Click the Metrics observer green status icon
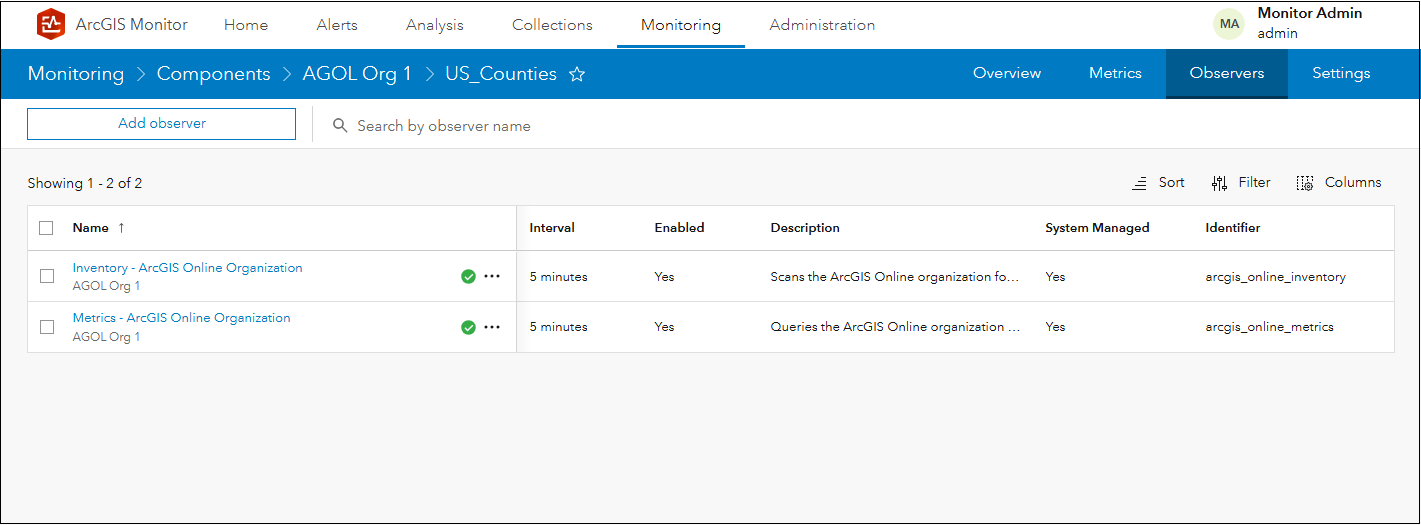Screen dimensions: 1421x525 tap(468, 327)
